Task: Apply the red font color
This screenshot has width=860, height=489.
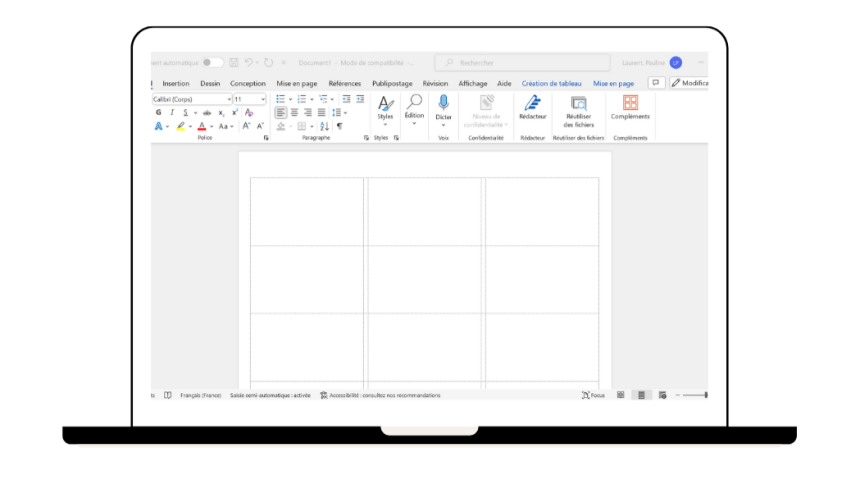Action: coord(202,126)
